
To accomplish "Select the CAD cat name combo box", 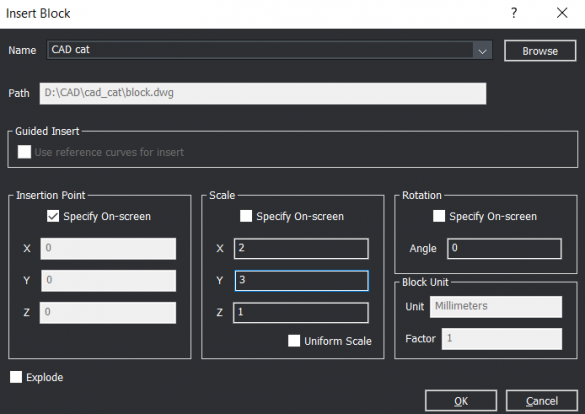I will point(269,50).
